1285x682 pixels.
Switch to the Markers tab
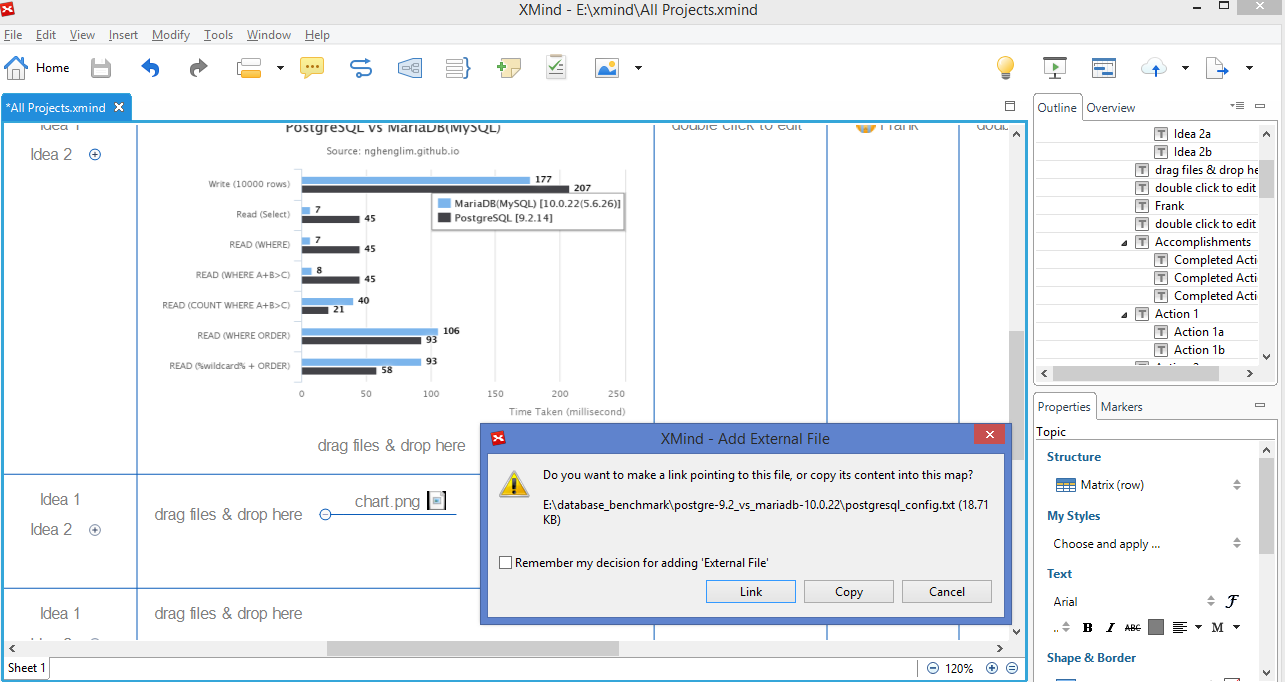click(1121, 407)
